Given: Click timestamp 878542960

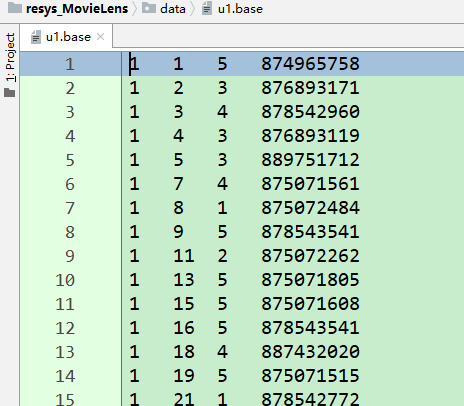Looking at the screenshot, I should pyautogui.click(x=310, y=112).
